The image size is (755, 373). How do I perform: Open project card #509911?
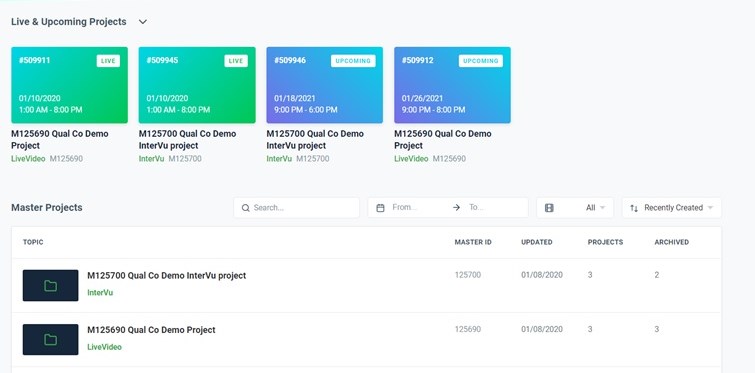69,85
